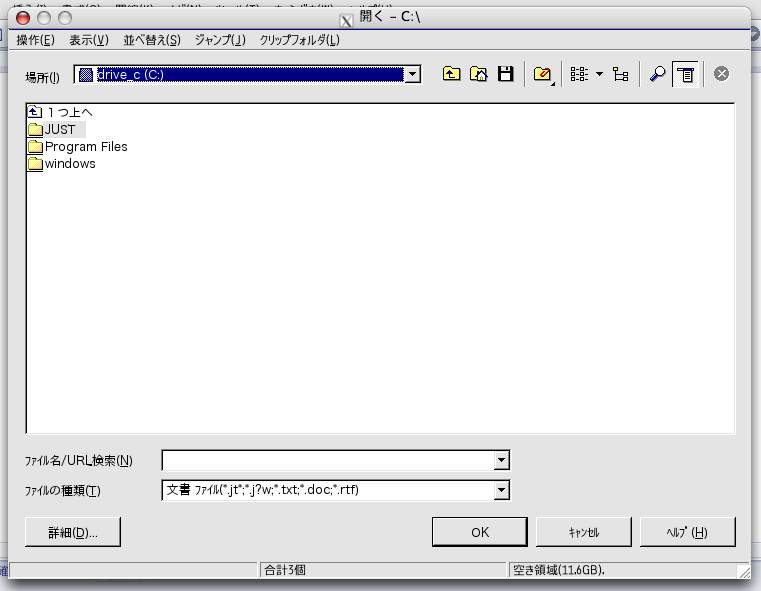Click the gray stop circle icon
Screen dimensions: 761x591
pyautogui.click(x=721, y=74)
